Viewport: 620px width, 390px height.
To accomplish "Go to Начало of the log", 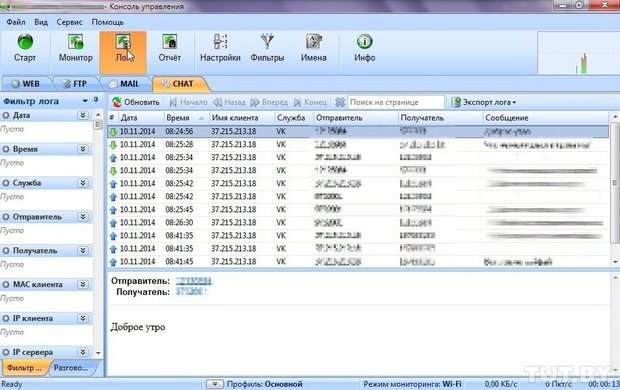I will pos(188,102).
